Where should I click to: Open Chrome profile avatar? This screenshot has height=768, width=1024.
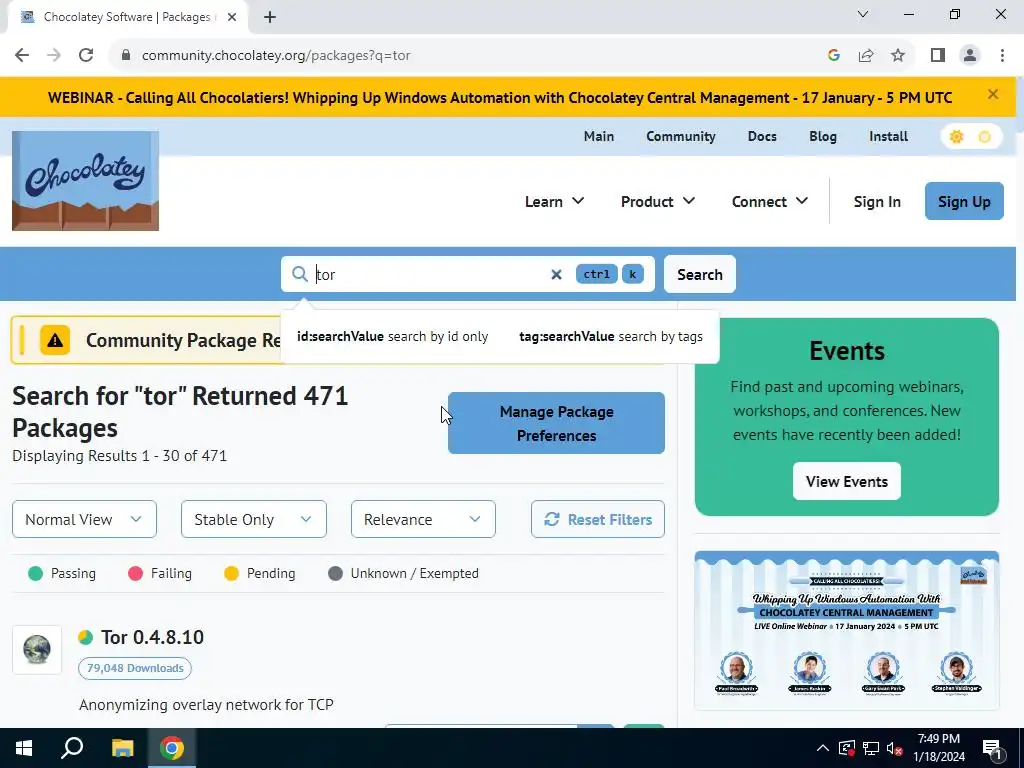[970, 56]
